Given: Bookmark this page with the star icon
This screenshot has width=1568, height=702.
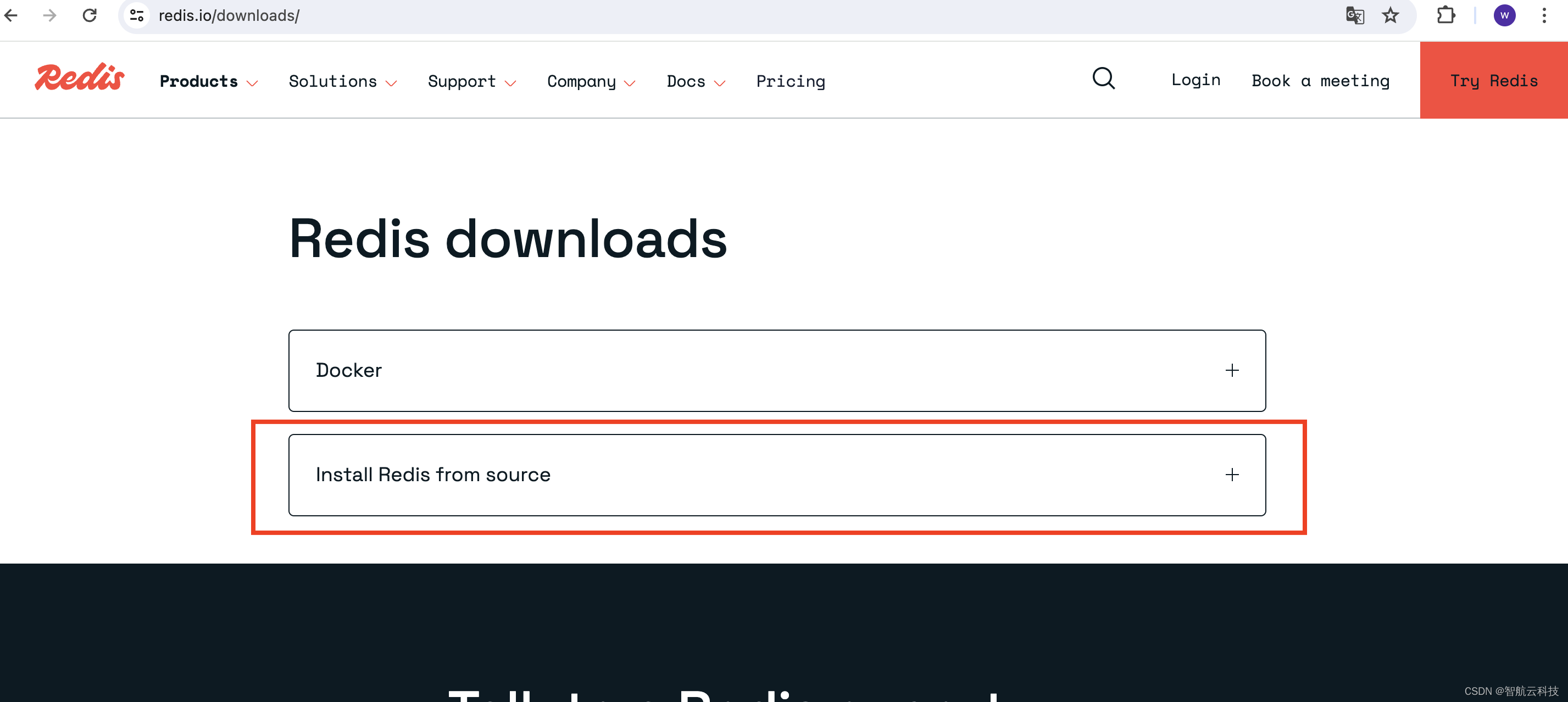Looking at the screenshot, I should 1390,15.
